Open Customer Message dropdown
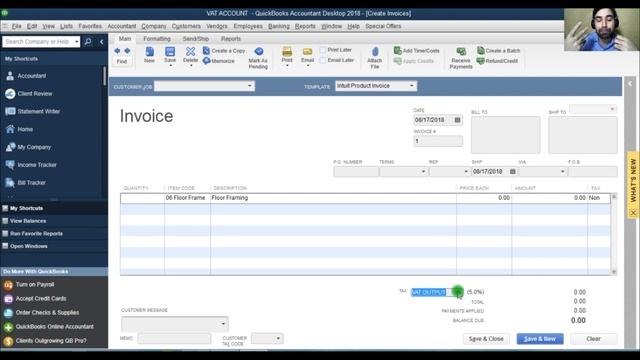 [223, 324]
